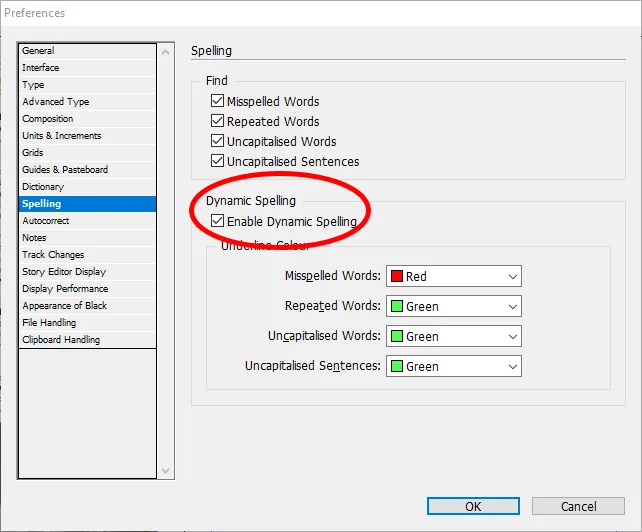This screenshot has height=532, width=642.
Task: Select Dictionary in the category list
Action: 43,187
